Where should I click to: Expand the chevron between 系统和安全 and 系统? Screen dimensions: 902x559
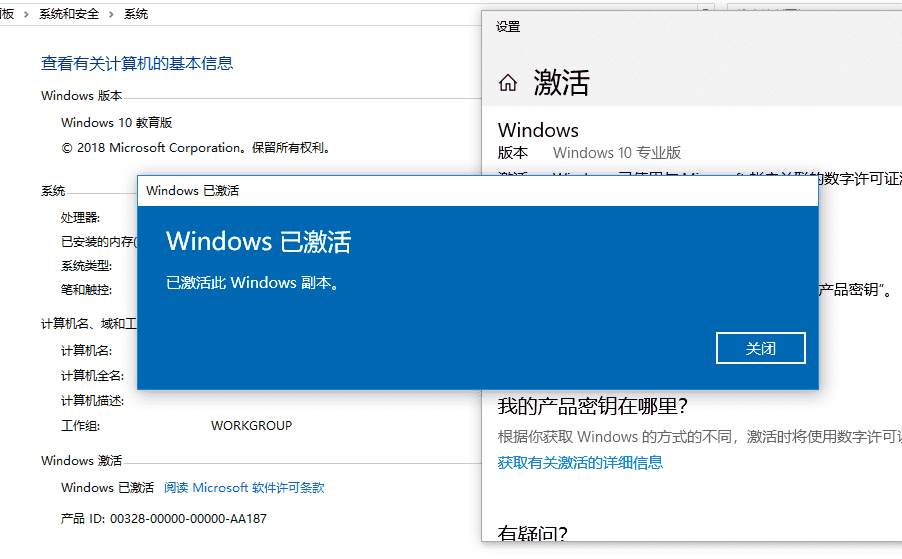point(114,14)
